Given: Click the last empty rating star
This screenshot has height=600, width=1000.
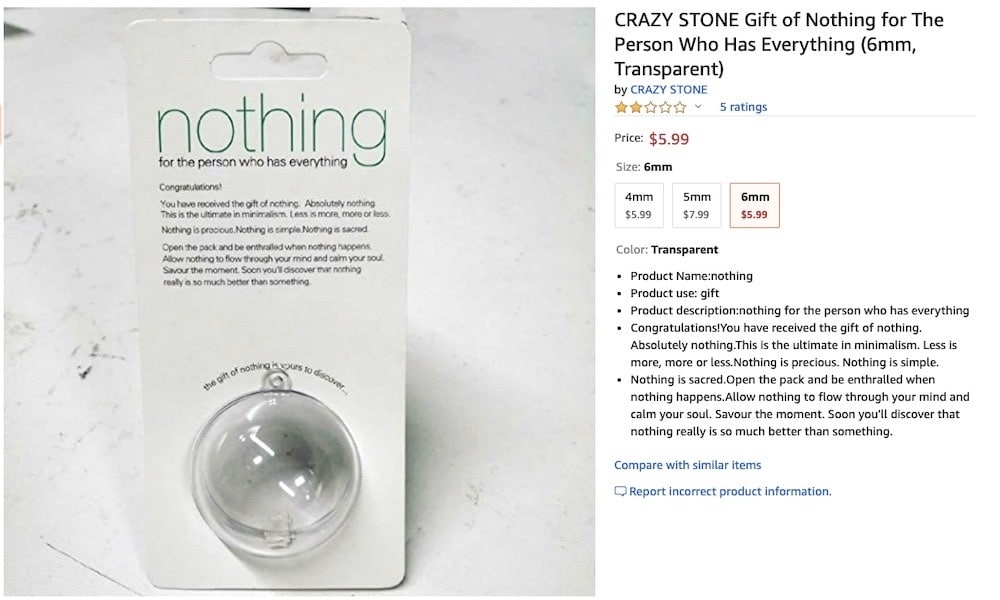Looking at the screenshot, I should tap(680, 107).
